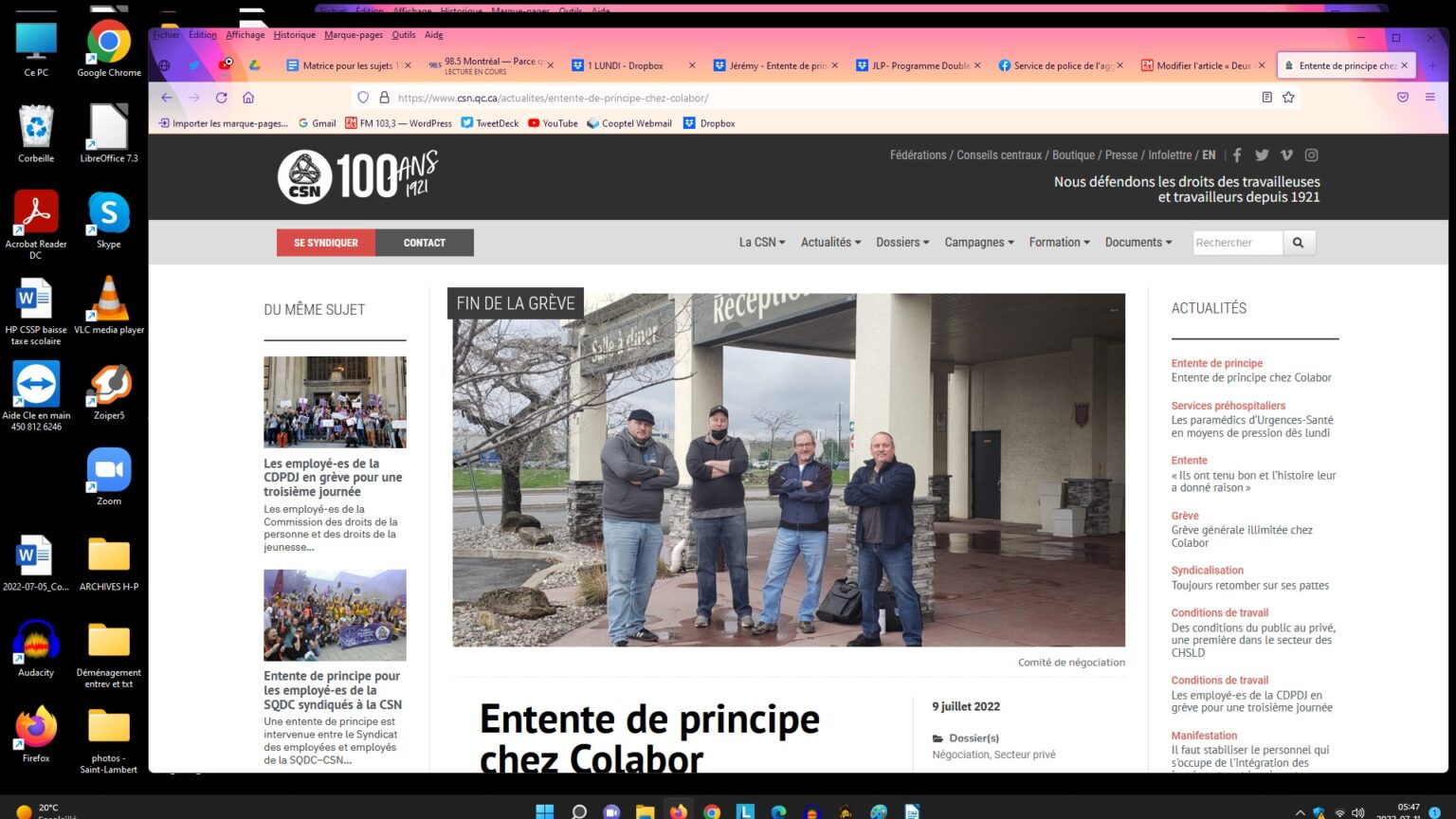Viewport: 1456px width, 819px height.
Task: Click the Pocket save icon
Action: click(x=1403, y=98)
